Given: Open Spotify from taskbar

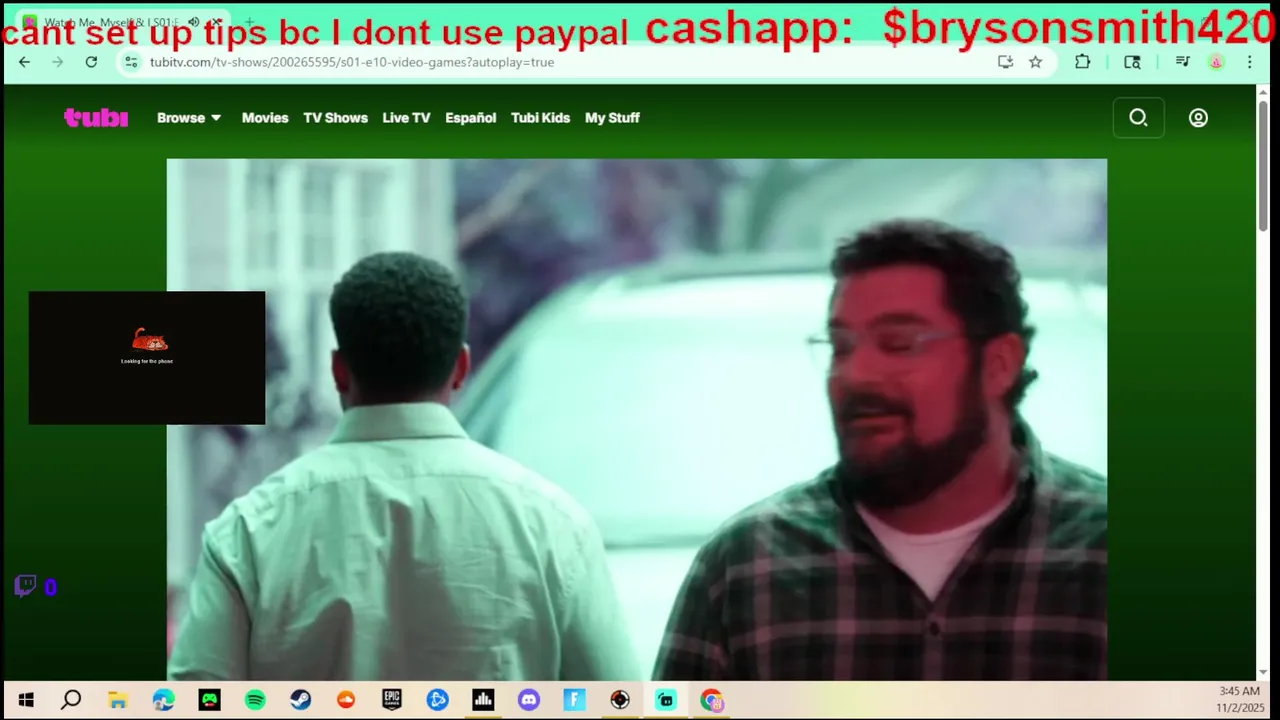Looking at the screenshot, I should (x=255, y=700).
